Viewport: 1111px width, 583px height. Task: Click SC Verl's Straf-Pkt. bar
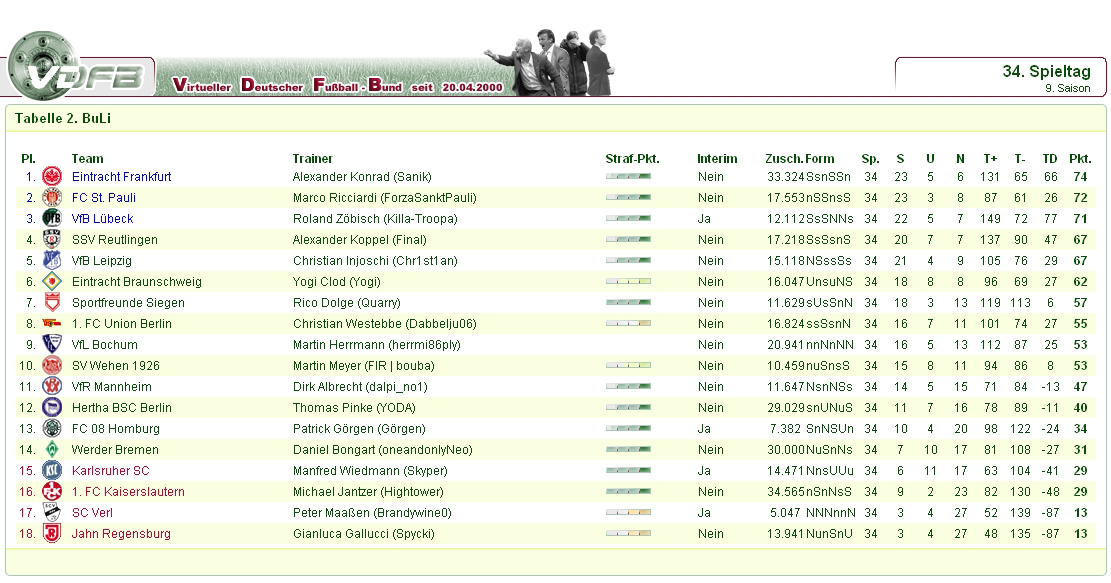(x=628, y=512)
